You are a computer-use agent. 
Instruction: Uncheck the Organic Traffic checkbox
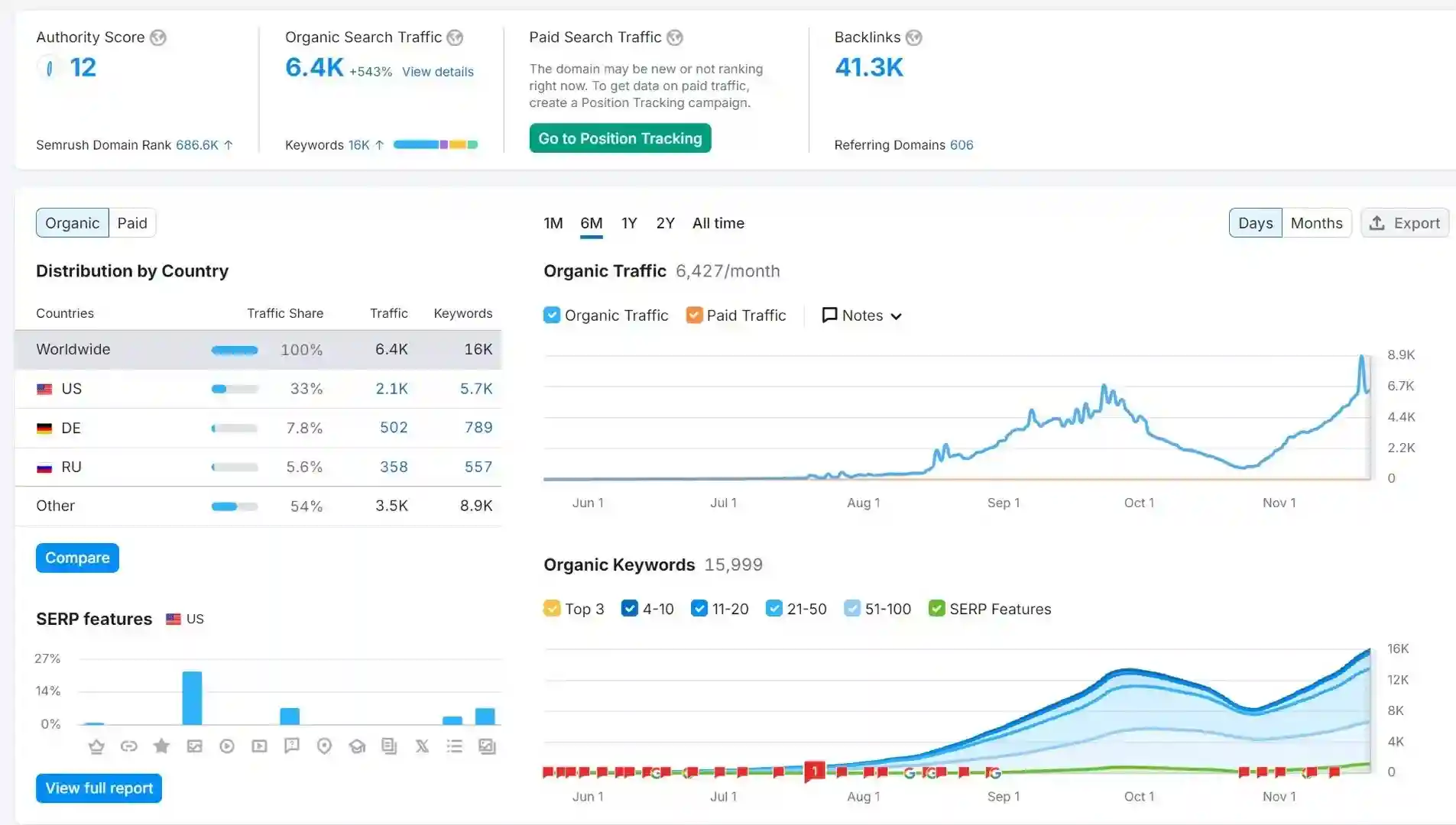click(x=552, y=315)
